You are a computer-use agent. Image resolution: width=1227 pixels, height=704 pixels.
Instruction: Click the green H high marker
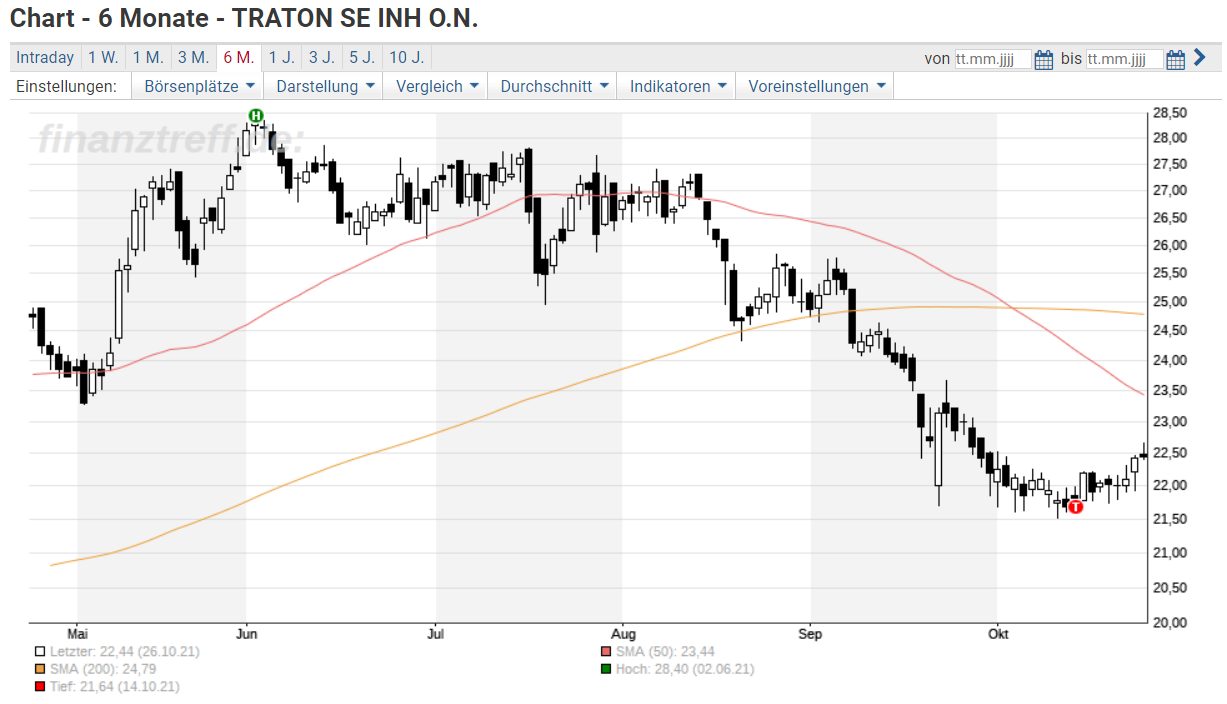click(256, 116)
